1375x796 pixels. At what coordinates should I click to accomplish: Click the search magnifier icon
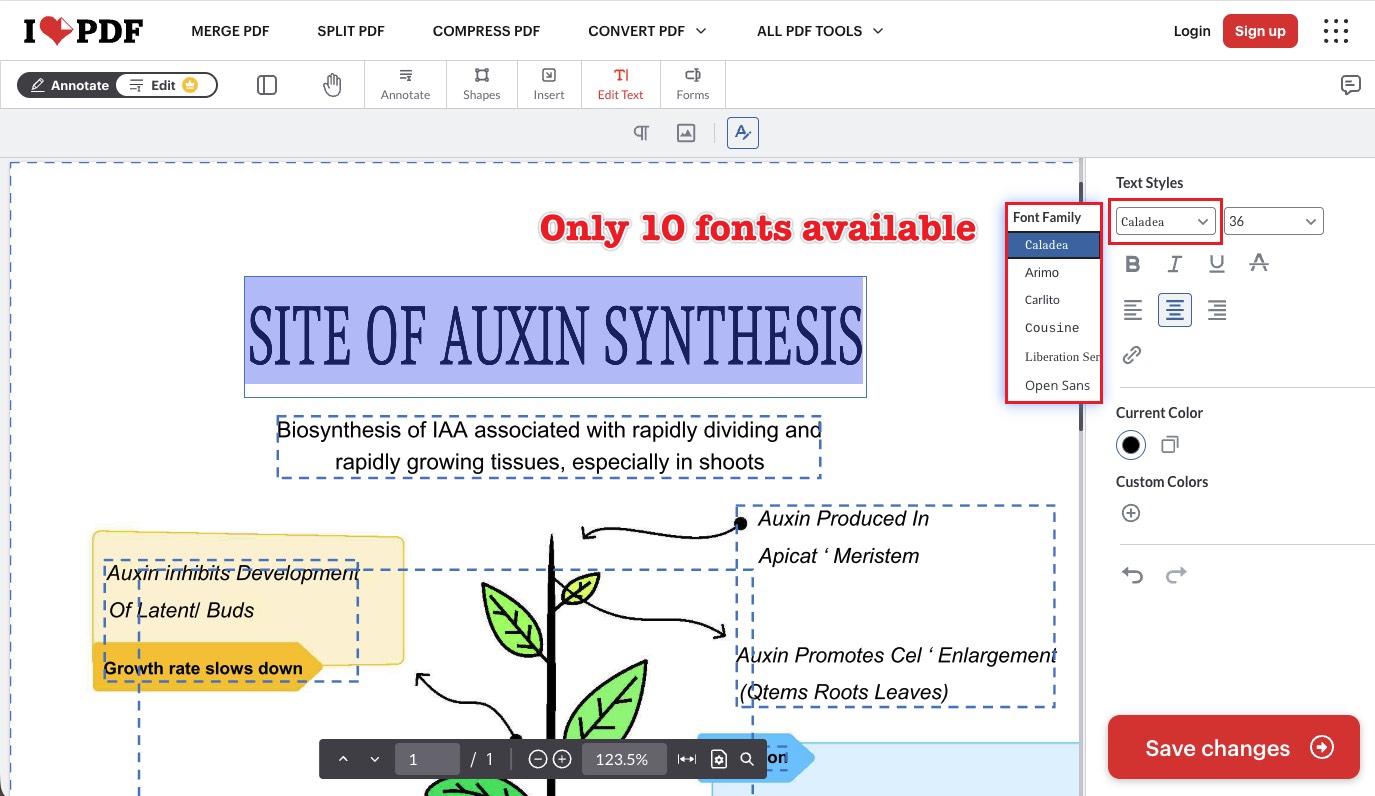point(747,759)
